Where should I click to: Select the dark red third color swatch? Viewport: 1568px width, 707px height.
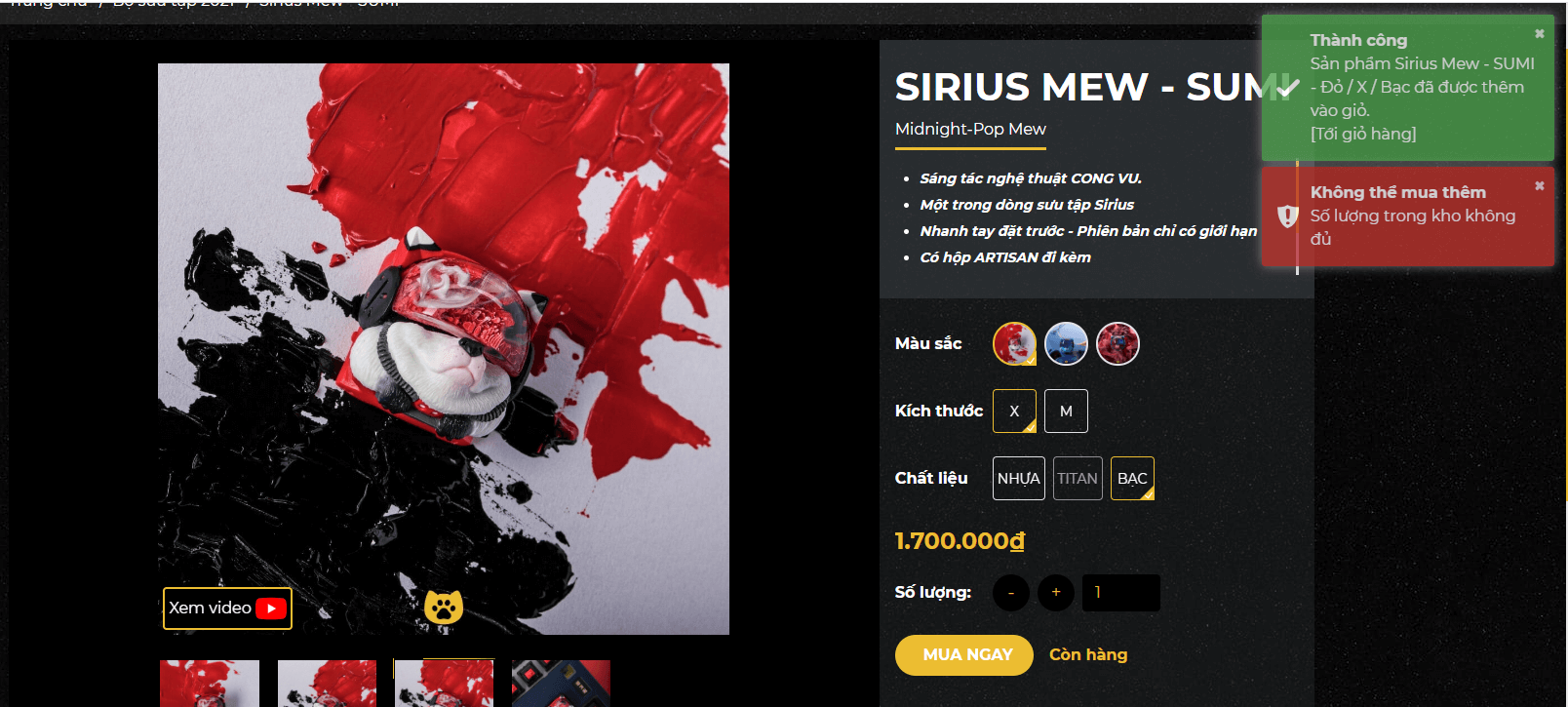point(1117,344)
